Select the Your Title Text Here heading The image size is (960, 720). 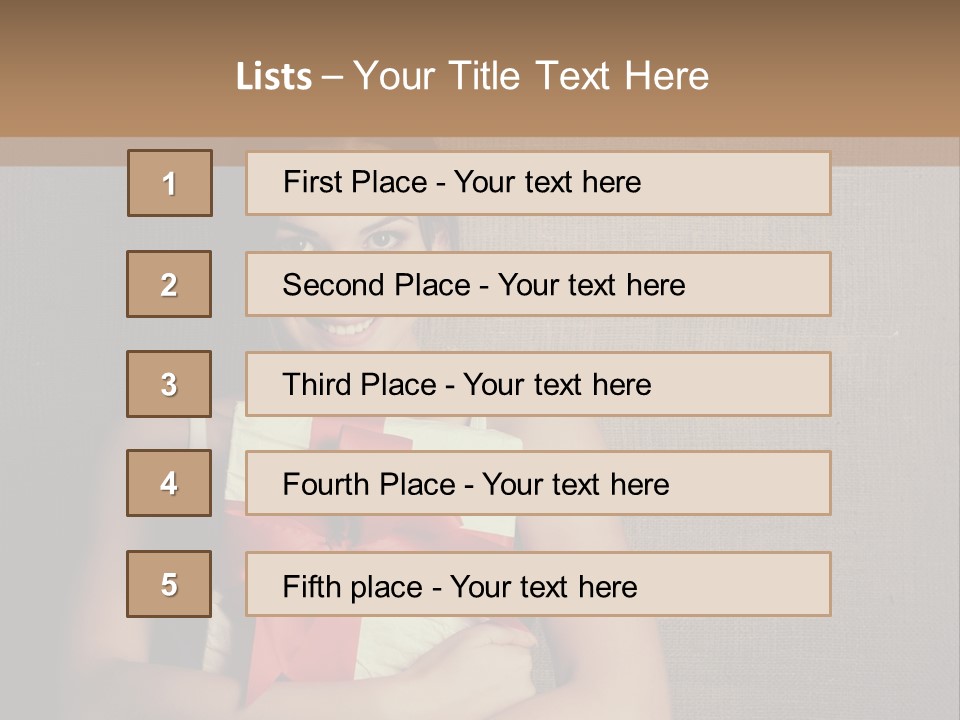tap(530, 76)
